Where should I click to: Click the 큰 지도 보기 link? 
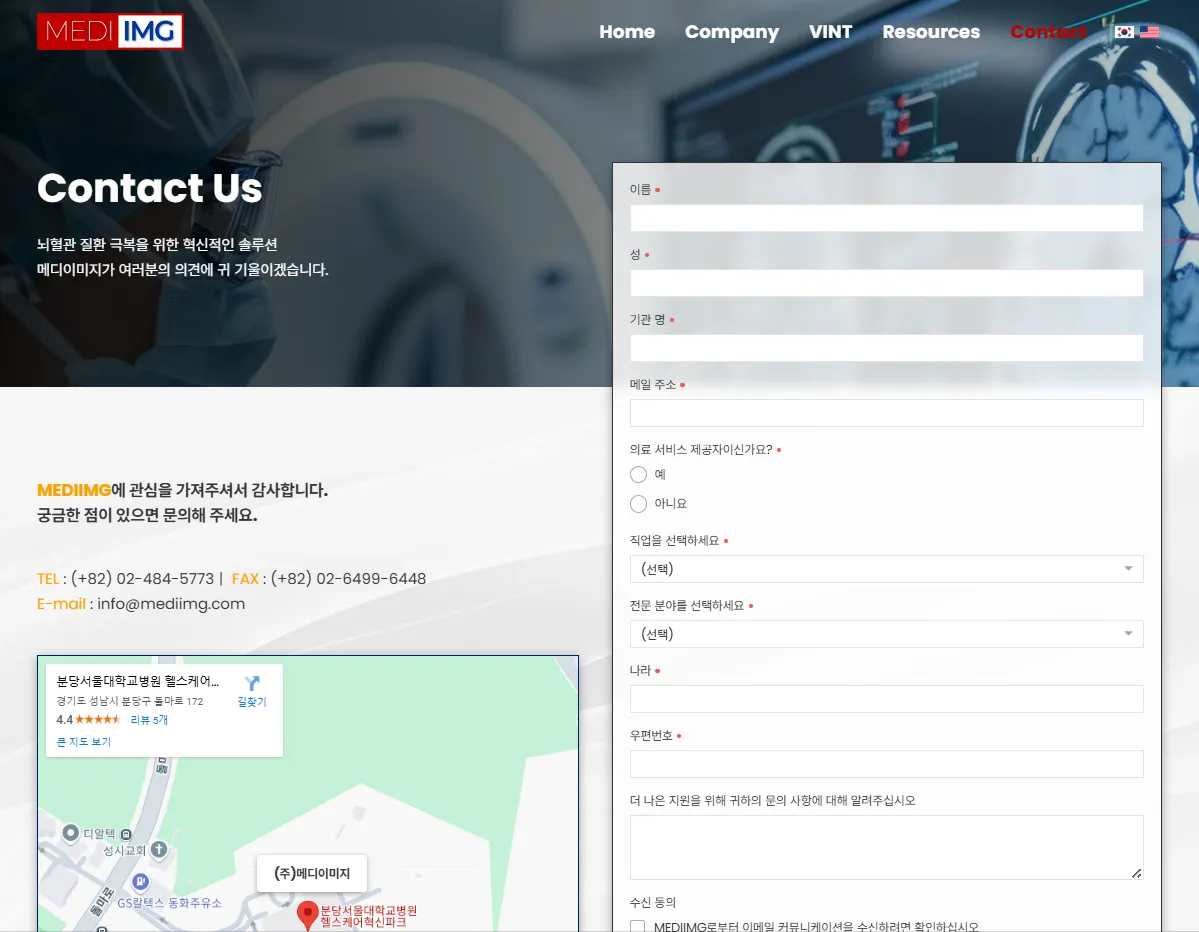pyautogui.click(x=83, y=742)
